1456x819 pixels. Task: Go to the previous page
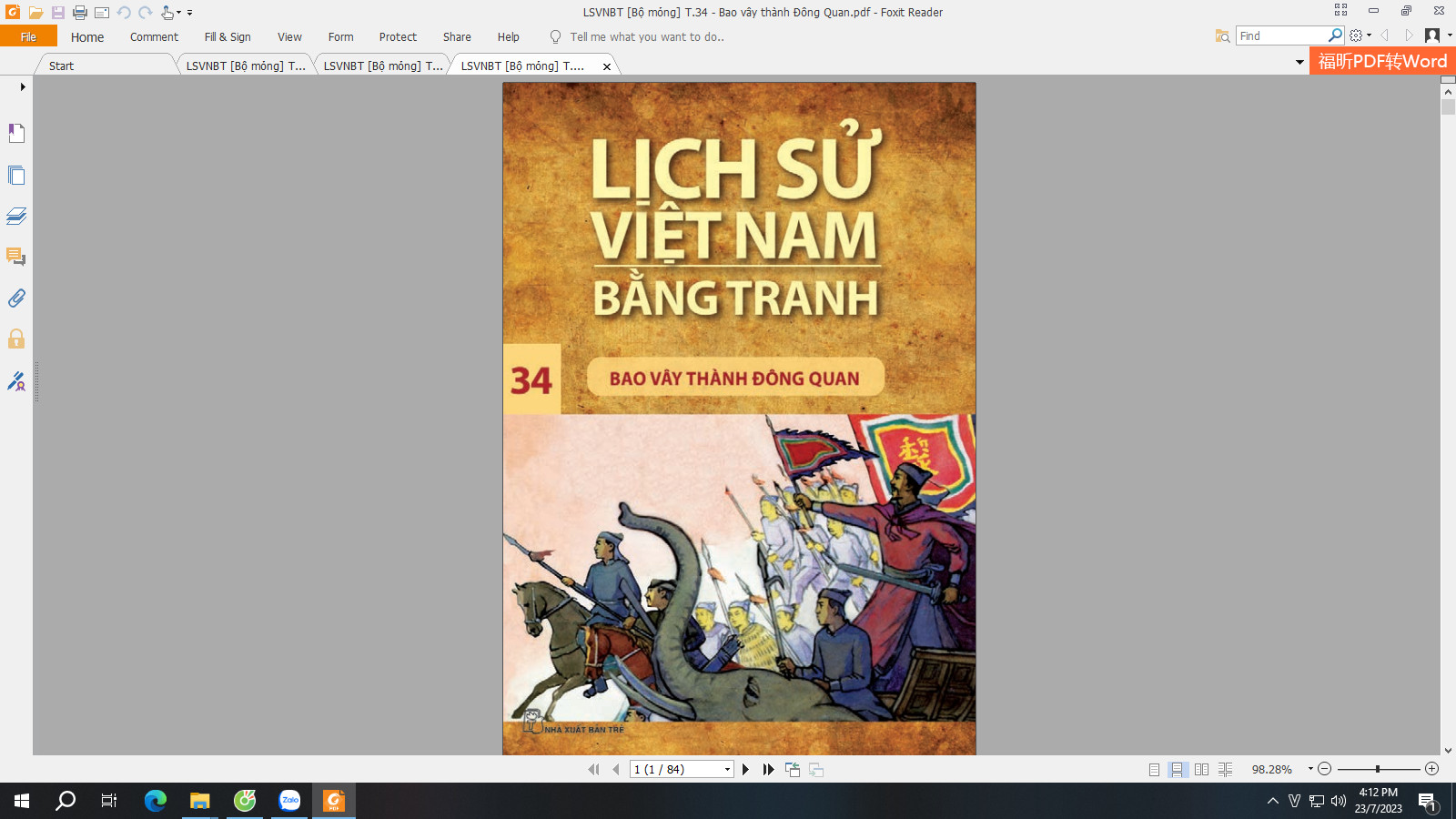[x=616, y=769]
